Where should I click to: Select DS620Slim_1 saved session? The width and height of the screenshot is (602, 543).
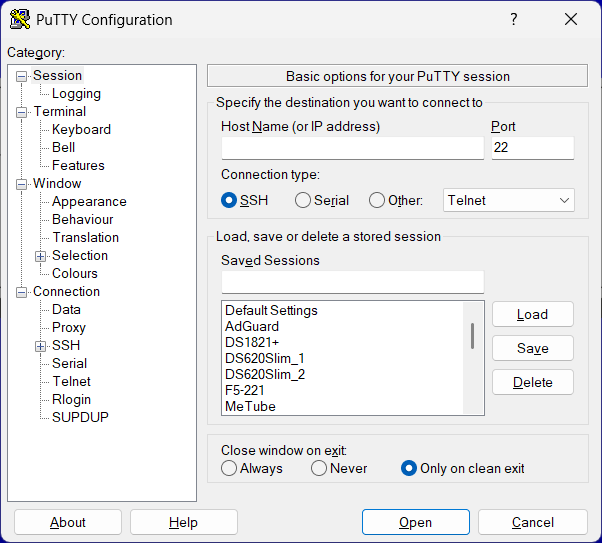pyautogui.click(x=265, y=358)
